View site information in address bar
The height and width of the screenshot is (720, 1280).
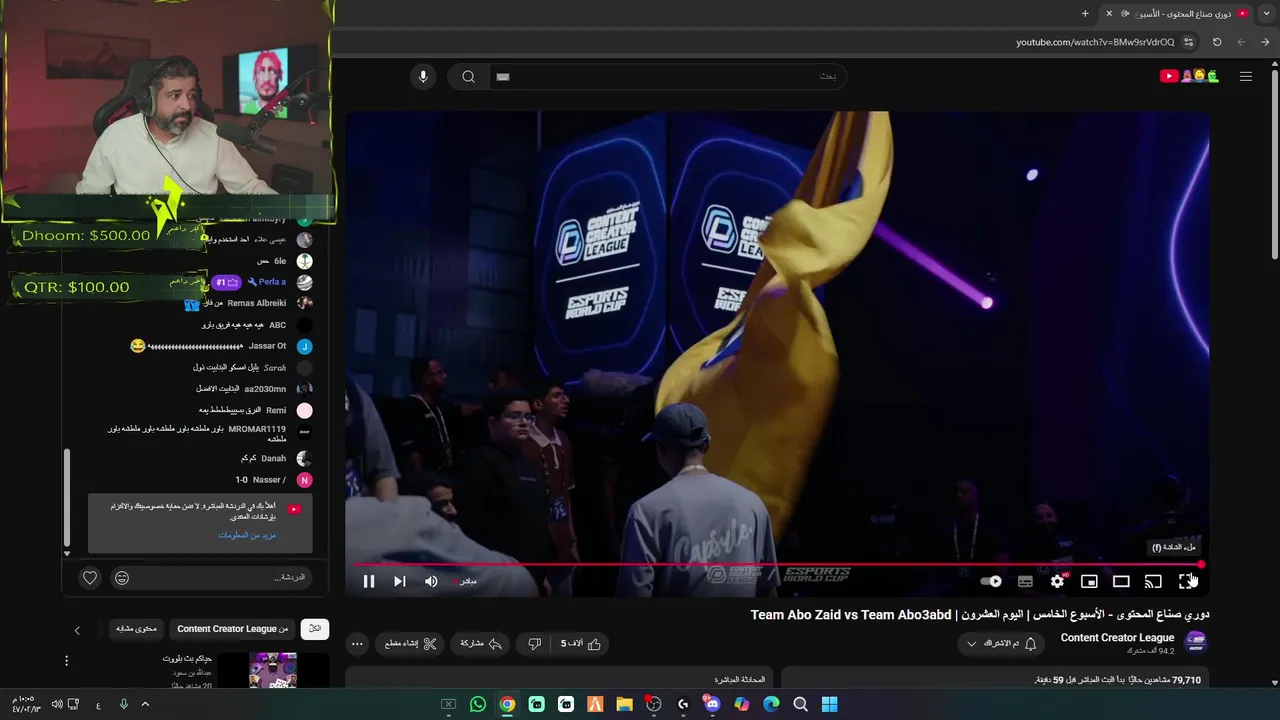[1188, 42]
